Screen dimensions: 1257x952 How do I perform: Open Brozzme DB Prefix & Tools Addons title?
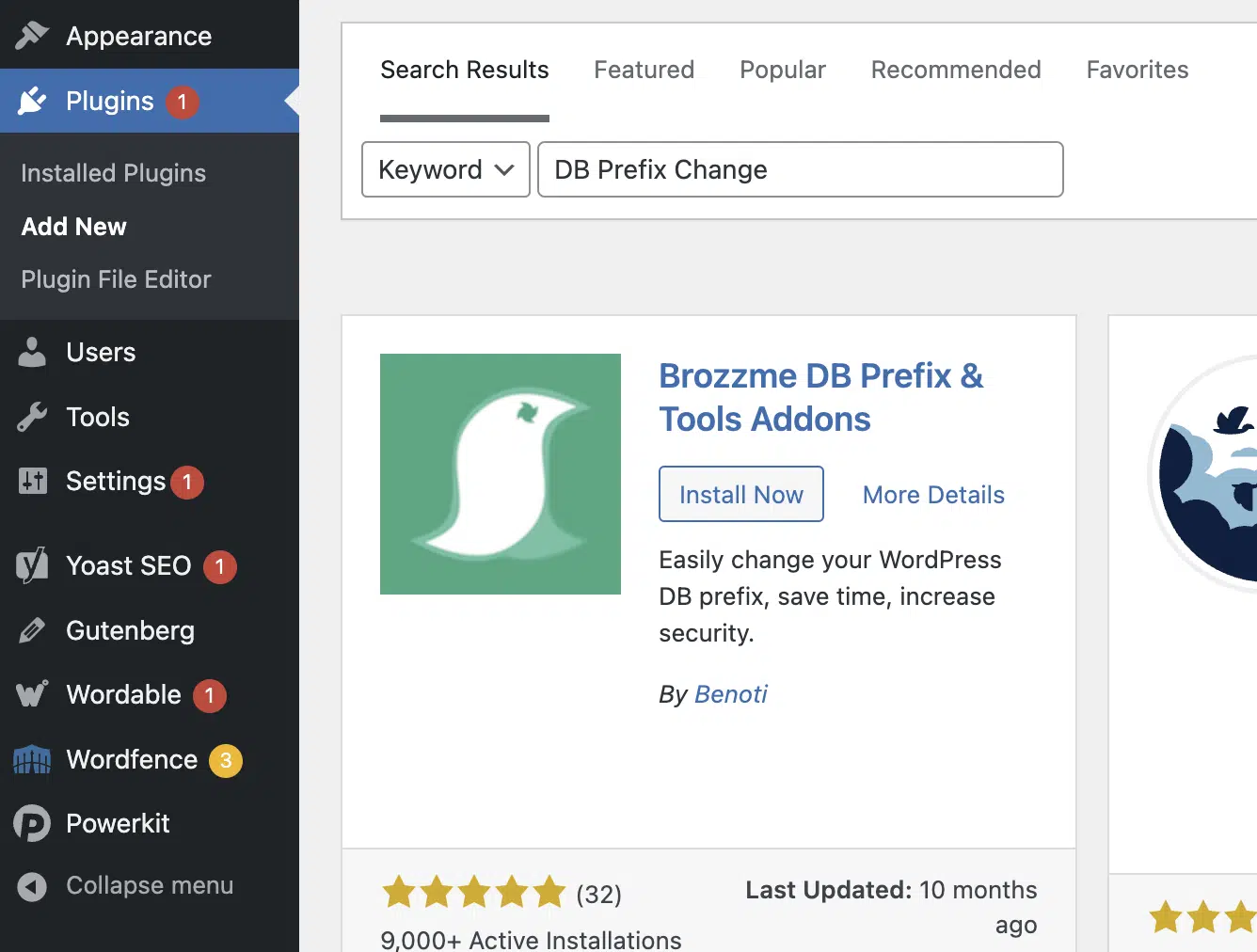820,397
